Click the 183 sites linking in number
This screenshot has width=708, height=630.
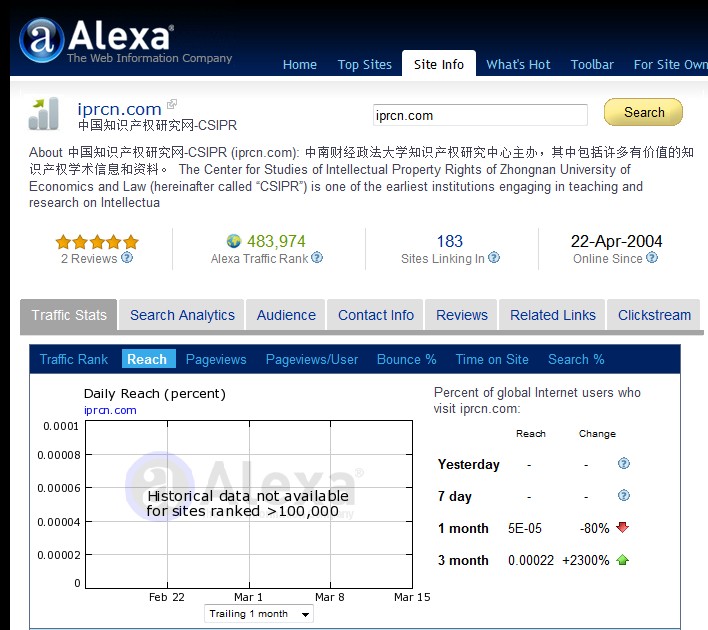pyautogui.click(x=450, y=241)
